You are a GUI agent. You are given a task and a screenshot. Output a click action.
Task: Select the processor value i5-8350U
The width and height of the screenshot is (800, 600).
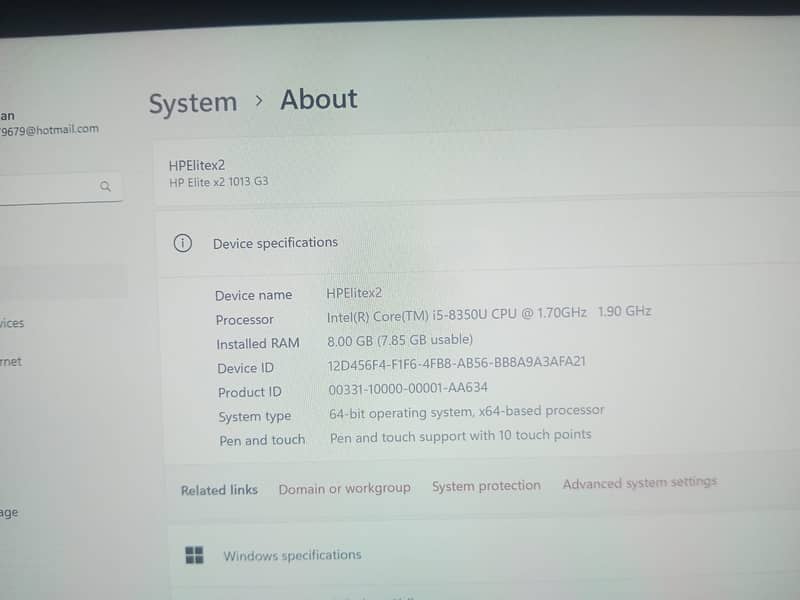pos(489,314)
